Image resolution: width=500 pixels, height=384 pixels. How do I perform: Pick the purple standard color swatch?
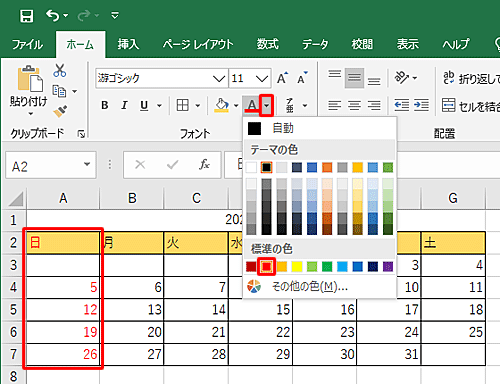pos(388,266)
